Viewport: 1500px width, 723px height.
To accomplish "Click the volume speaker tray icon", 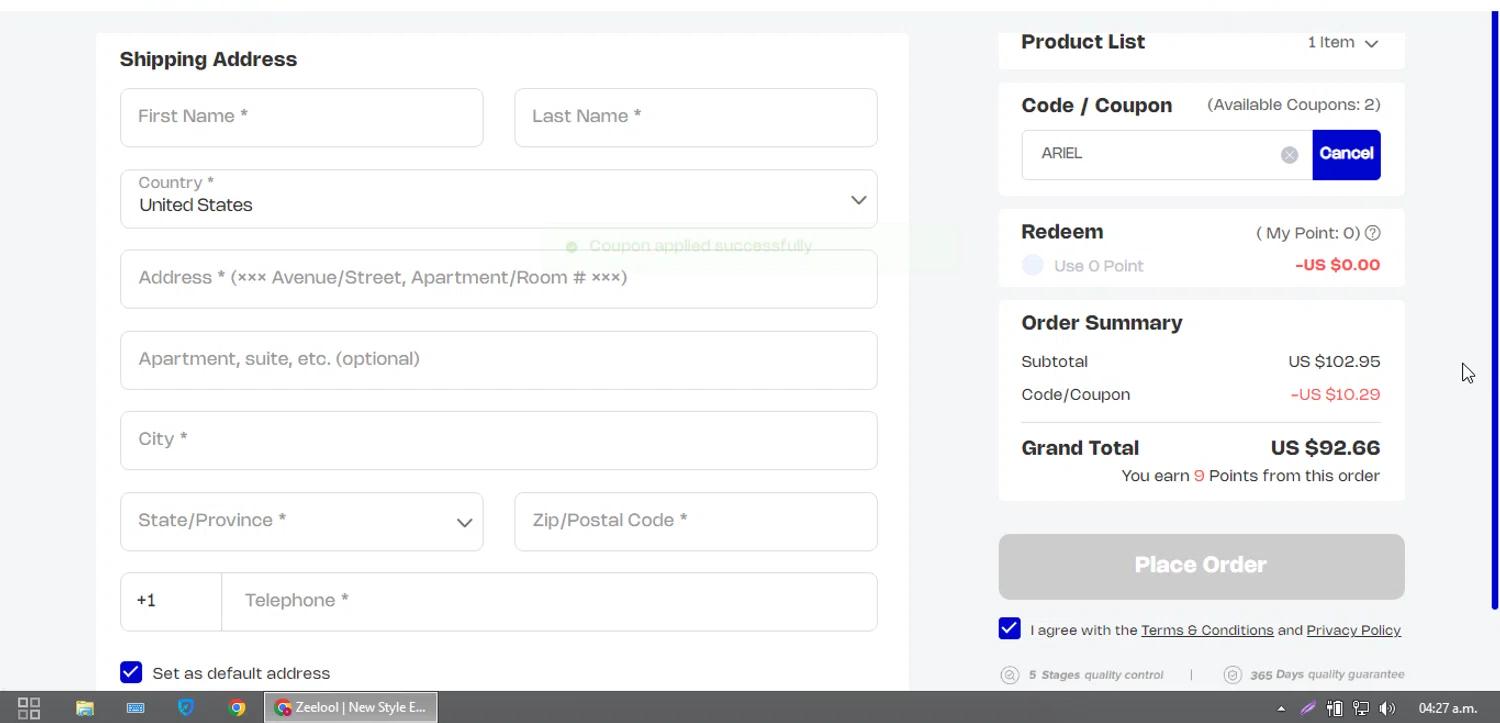I will pyautogui.click(x=1387, y=708).
